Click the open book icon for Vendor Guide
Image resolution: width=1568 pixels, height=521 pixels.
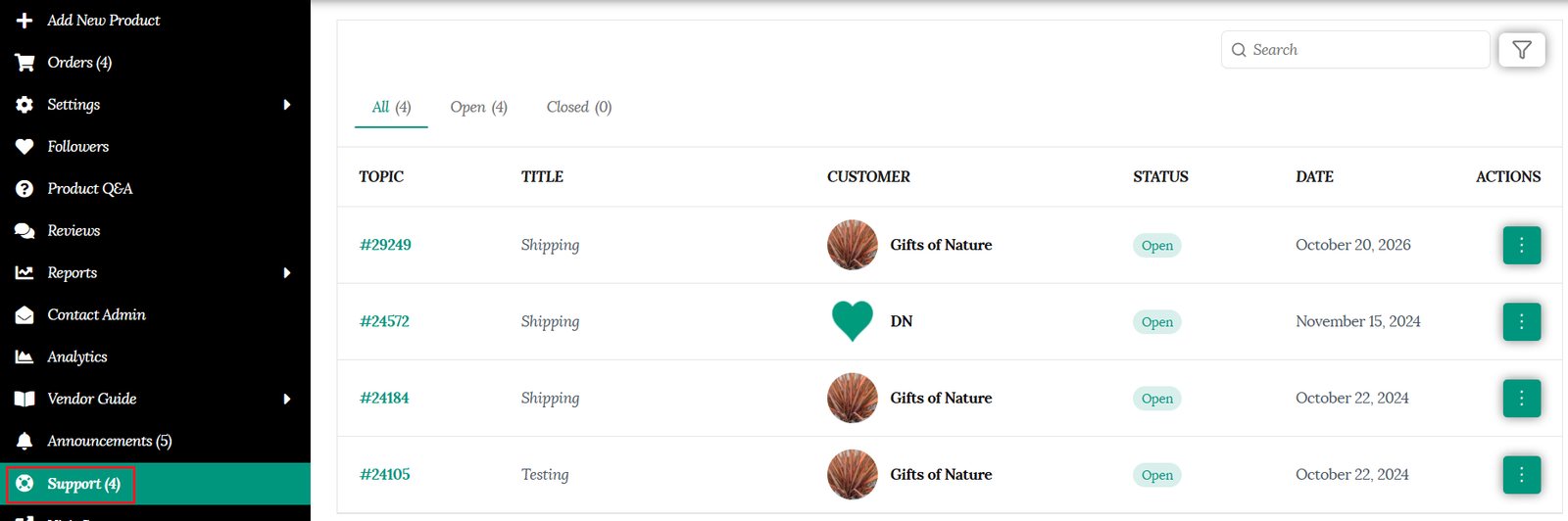coord(24,399)
